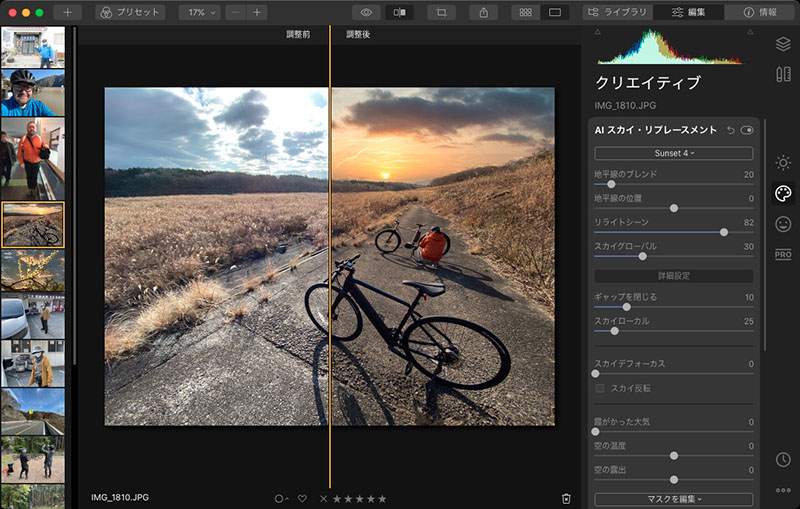
Task: Click the plus add-photo button
Action: [x=67, y=12]
